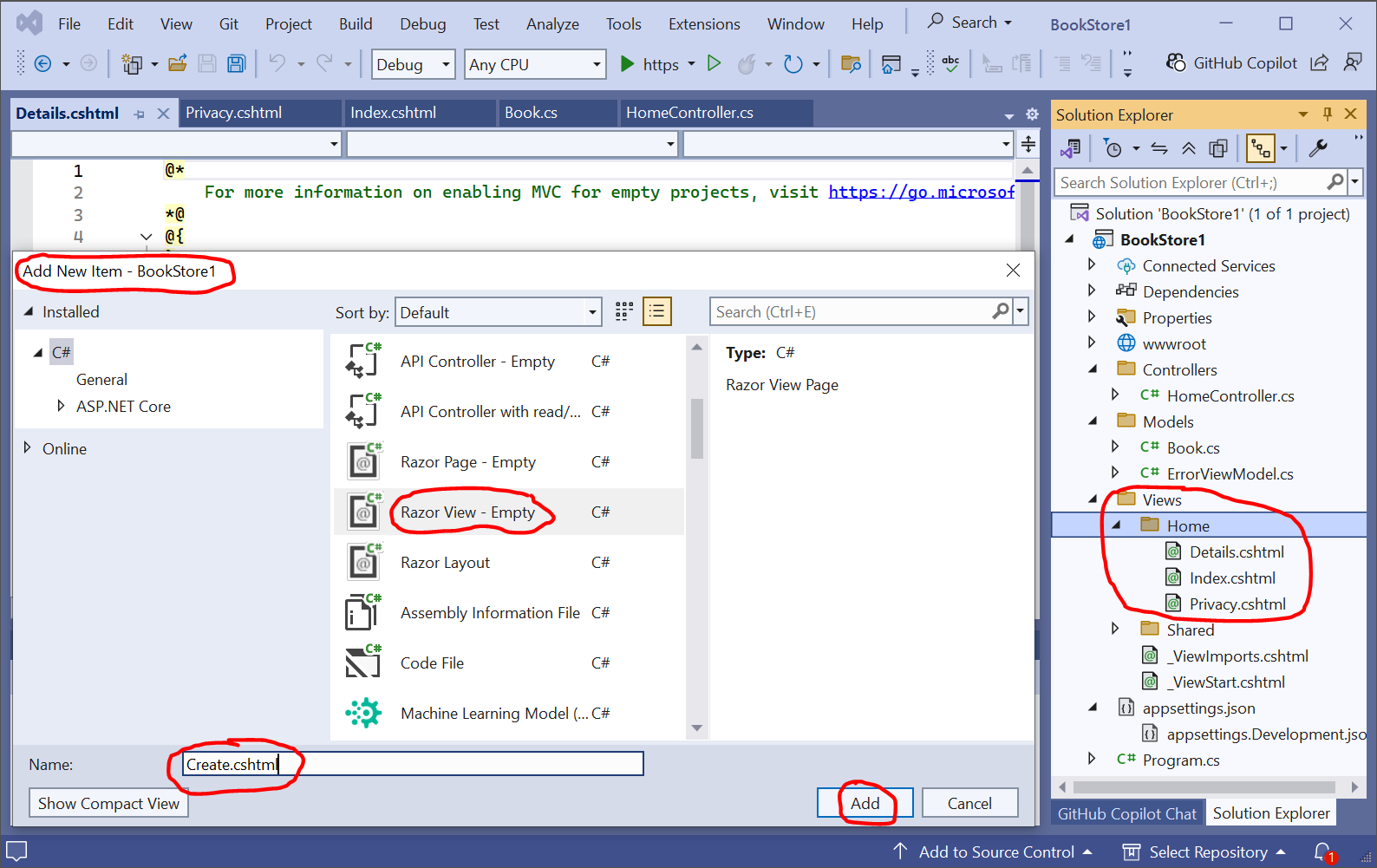Collapse the C# category node
The width and height of the screenshot is (1377, 868).
[37, 352]
